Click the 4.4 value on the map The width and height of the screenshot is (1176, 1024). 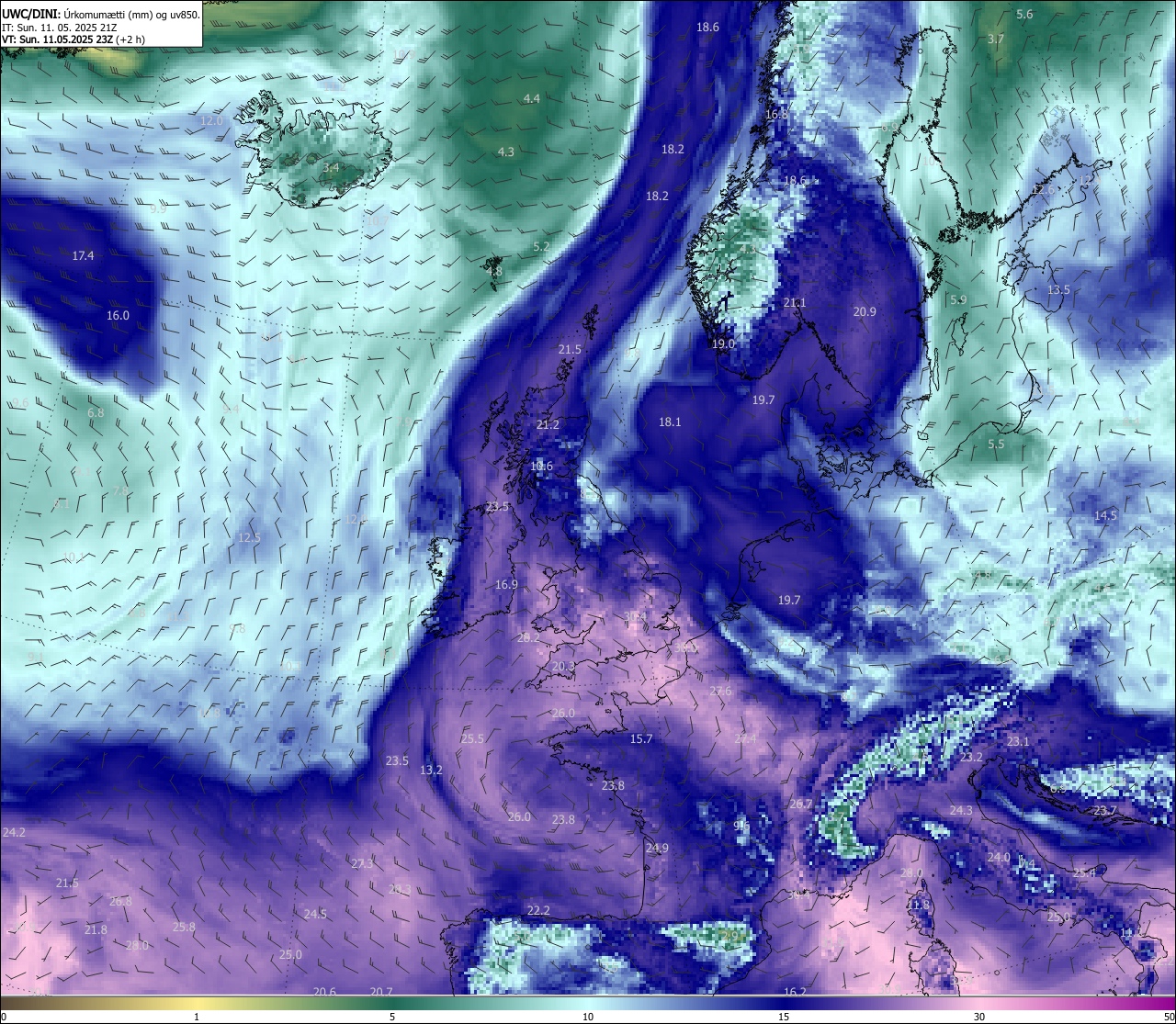pyautogui.click(x=531, y=98)
